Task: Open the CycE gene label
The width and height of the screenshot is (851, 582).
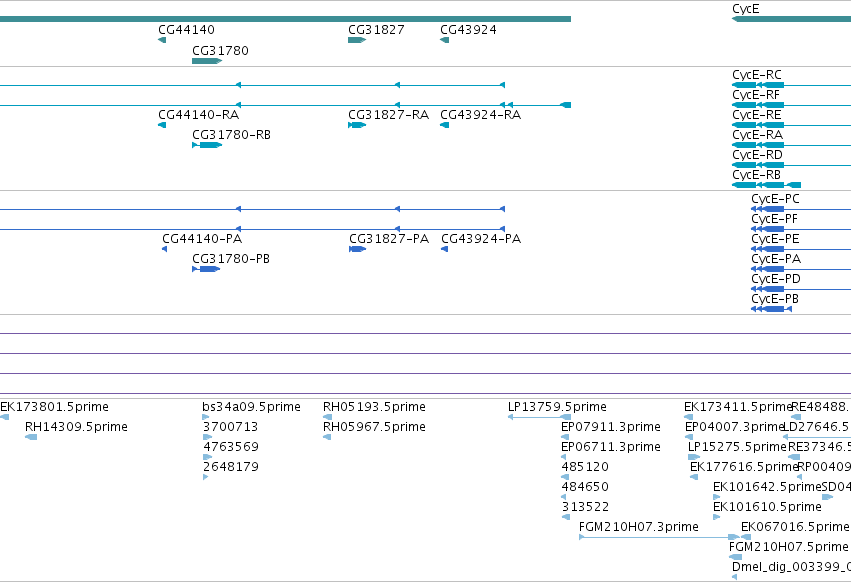Action: click(746, 9)
